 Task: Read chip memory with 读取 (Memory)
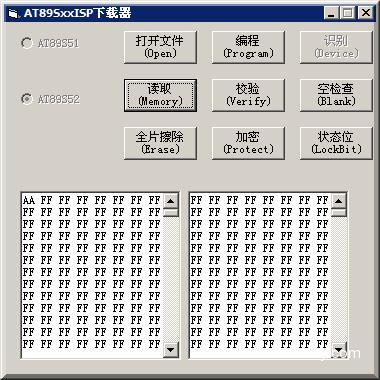(x=160, y=95)
